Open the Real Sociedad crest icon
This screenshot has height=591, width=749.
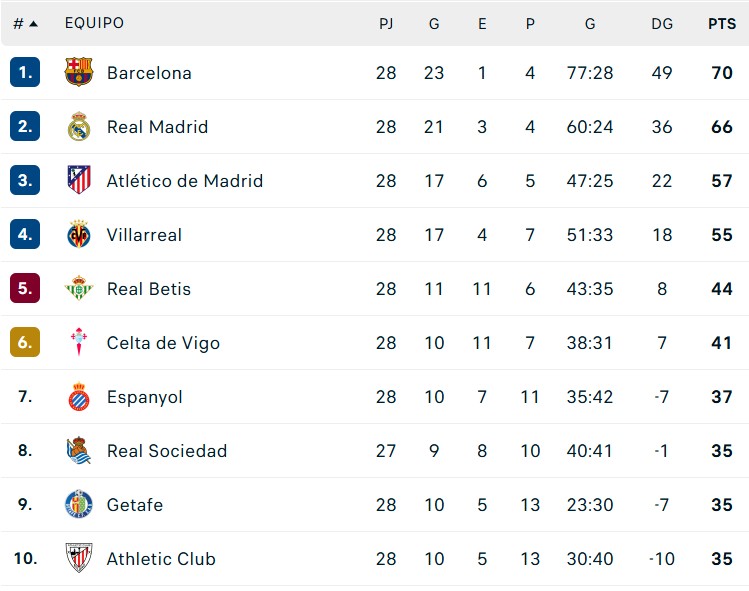[x=78, y=451]
